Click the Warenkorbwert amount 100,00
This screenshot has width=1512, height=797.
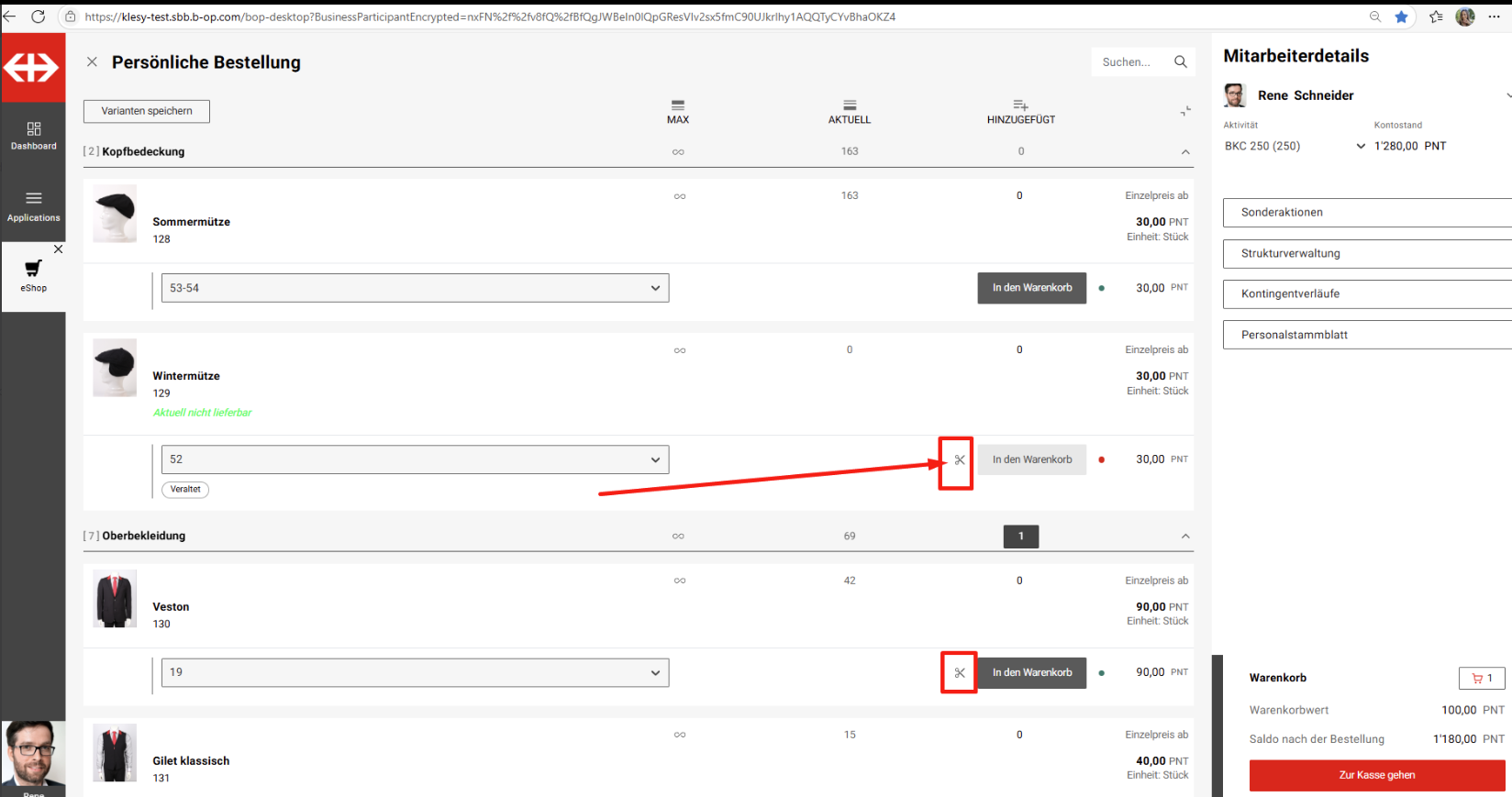pyautogui.click(x=1459, y=710)
